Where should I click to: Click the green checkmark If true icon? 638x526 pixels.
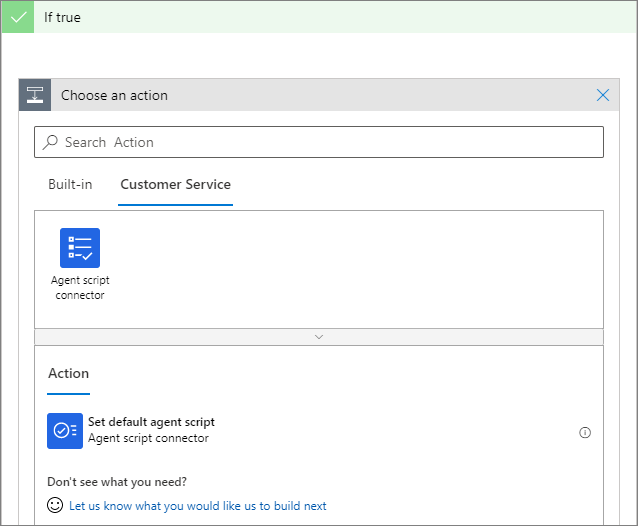point(17,18)
